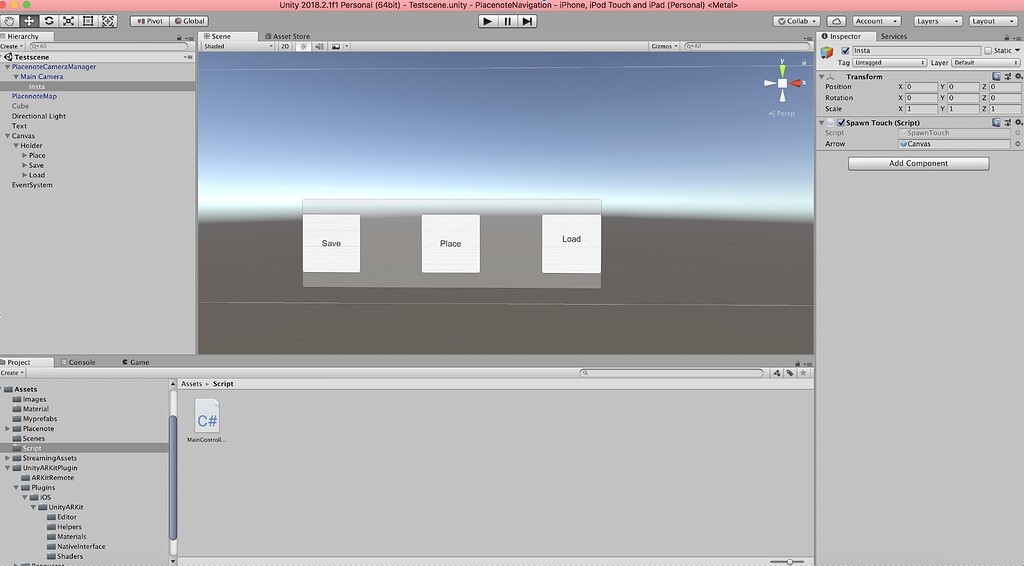Lock the scene gizmo rotation
Screen dimensions: 1024x566
[804, 62]
